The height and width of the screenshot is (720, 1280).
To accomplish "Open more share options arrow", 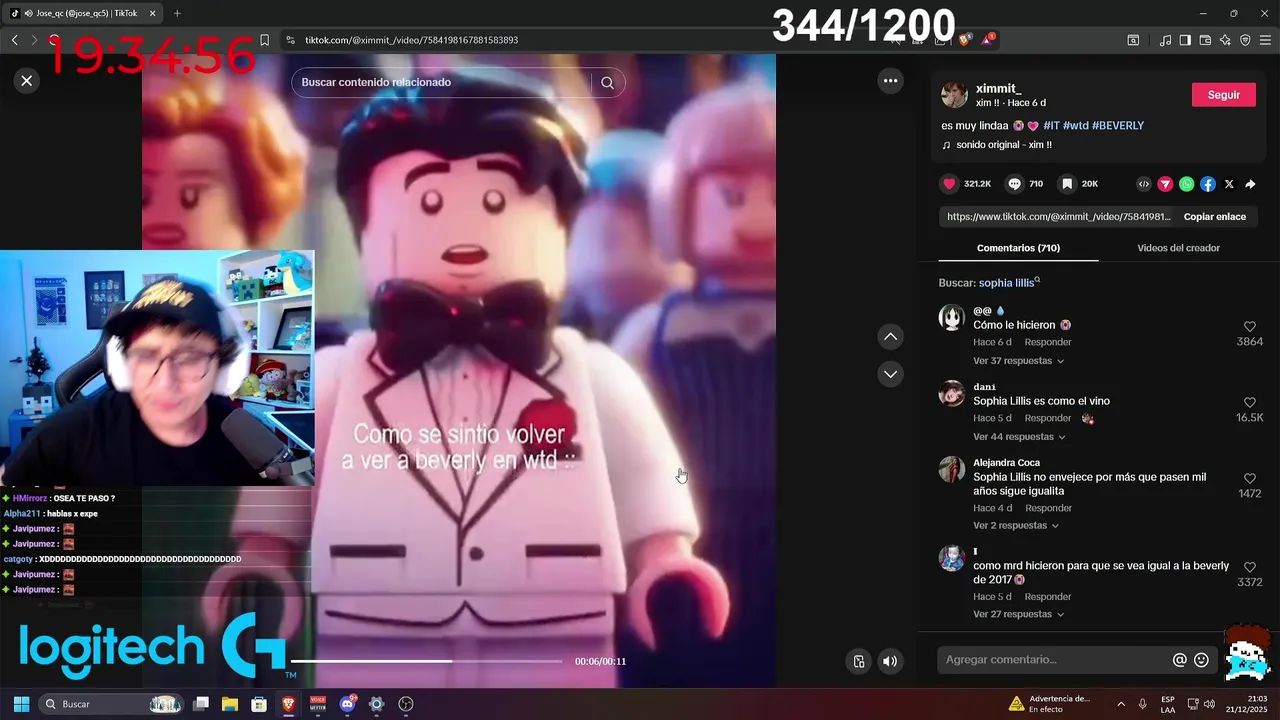I will click(x=1250, y=184).
